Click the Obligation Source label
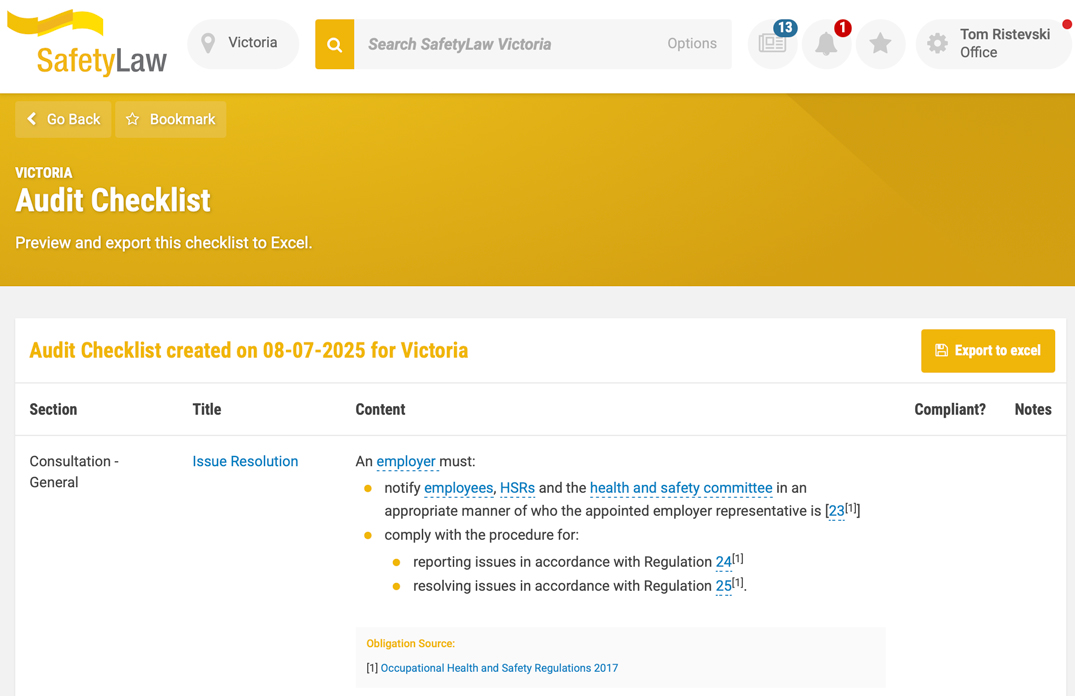1075x696 pixels. (411, 644)
